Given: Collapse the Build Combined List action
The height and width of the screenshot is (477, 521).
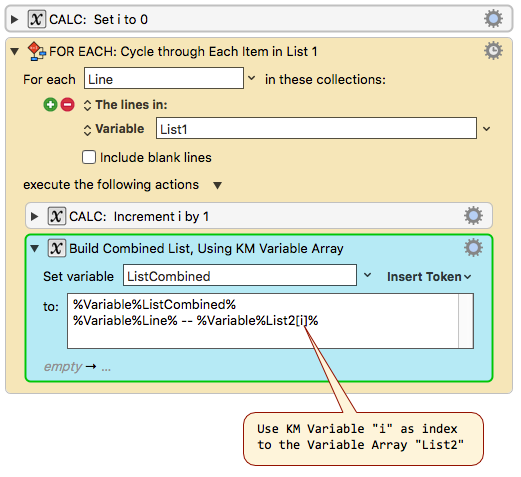Looking at the screenshot, I should [35, 248].
